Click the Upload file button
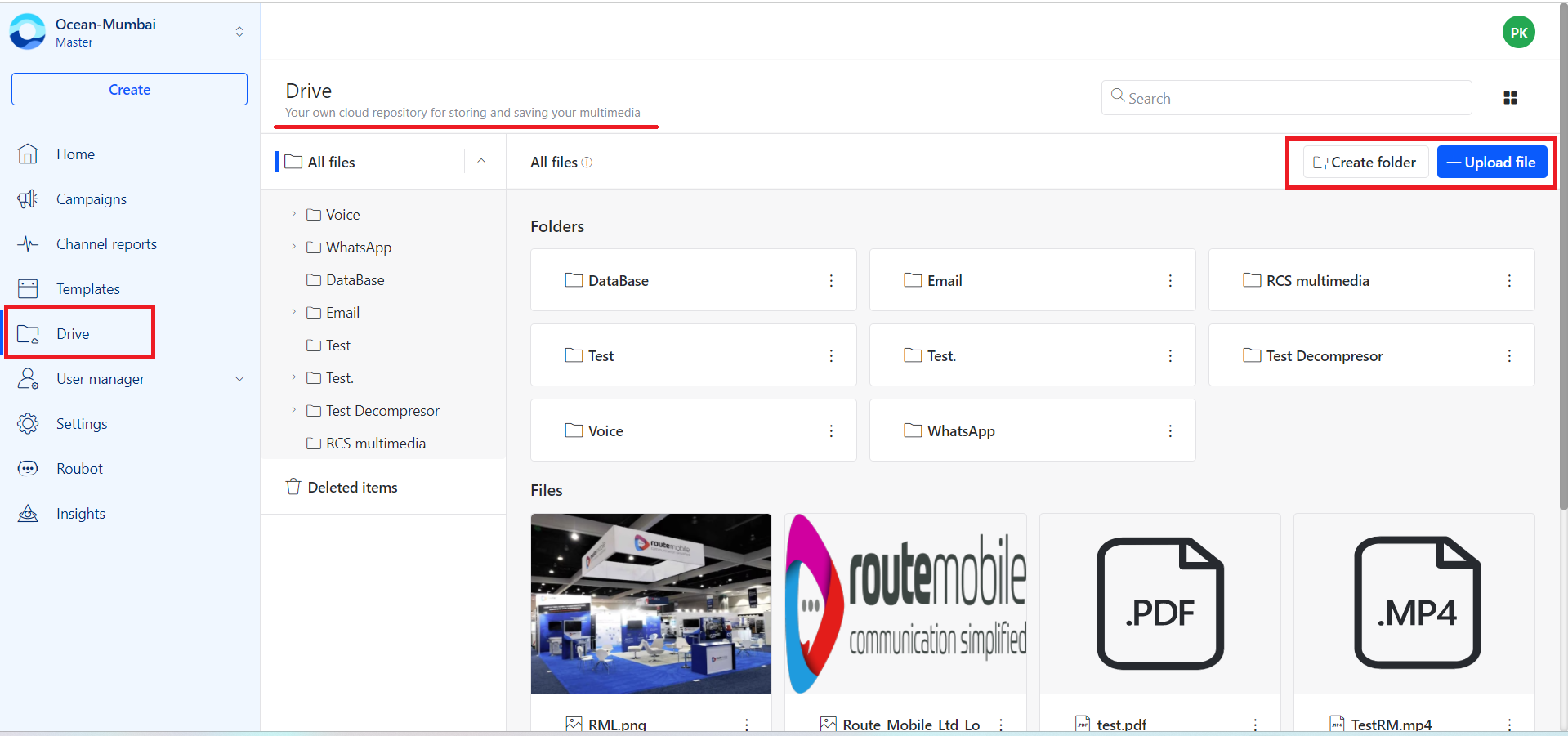The height and width of the screenshot is (736, 1568). pyautogui.click(x=1491, y=163)
